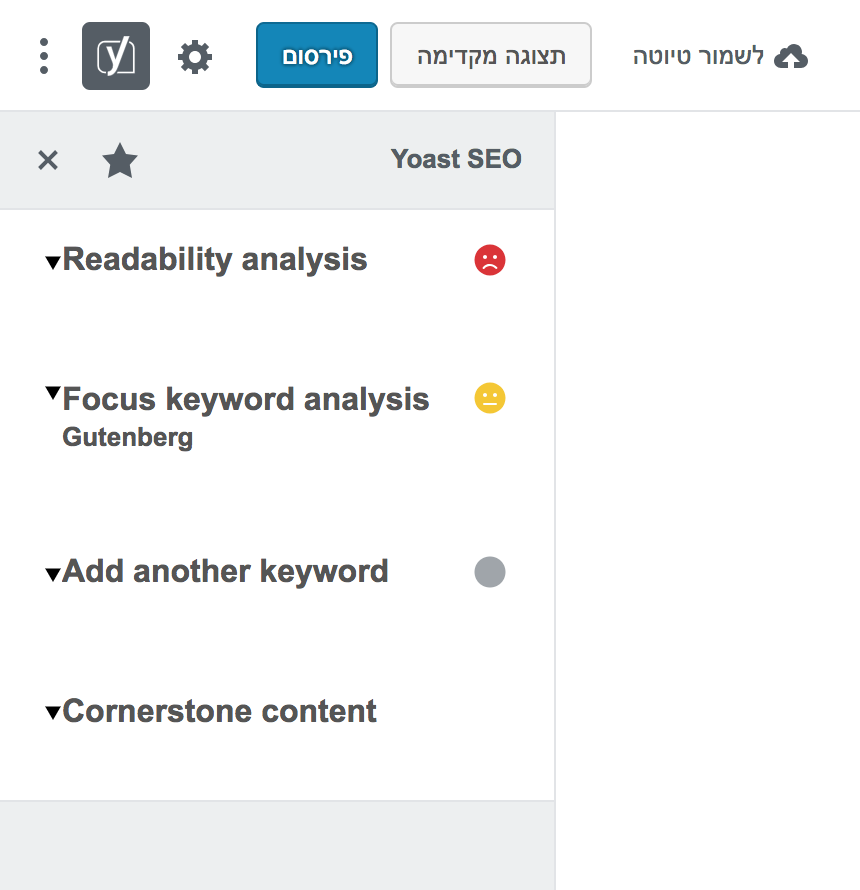860x890 pixels.
Task: Open the three-dot options menu
Action: (x=42, y=56)
